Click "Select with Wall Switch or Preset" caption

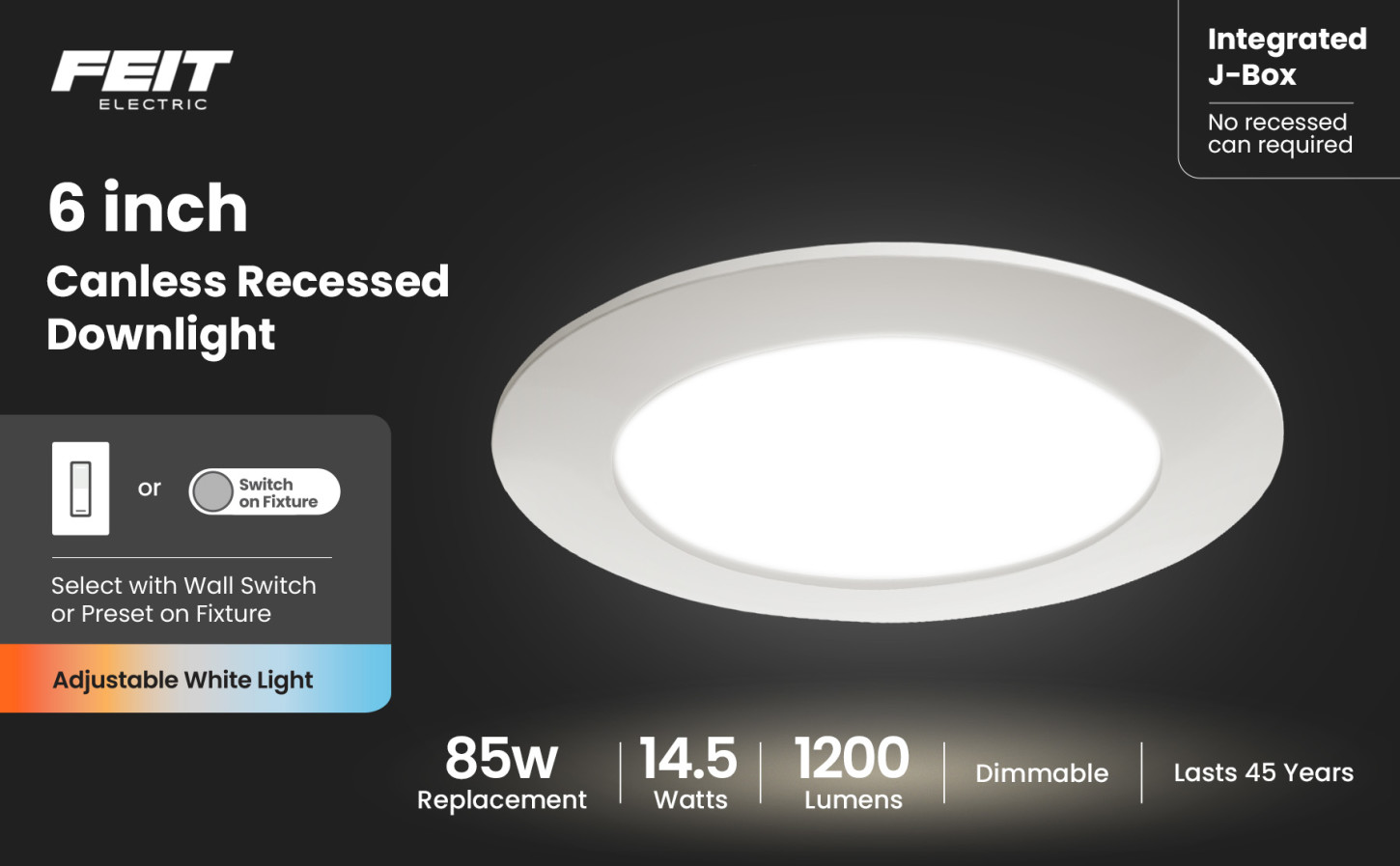point(183,600)
